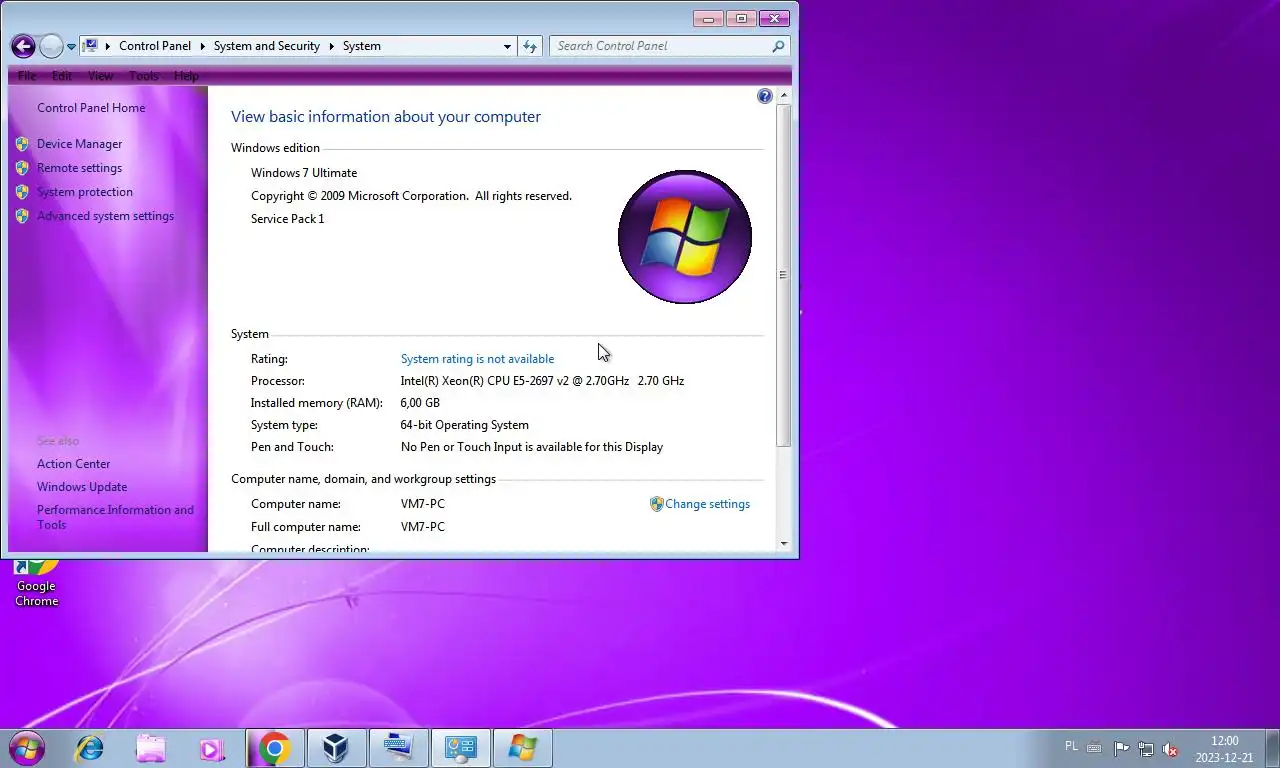Viewport: 1280px width, 768px height.
Task: Open Advanced system settings
Action: pyautogui.click(x=105, y=216)
